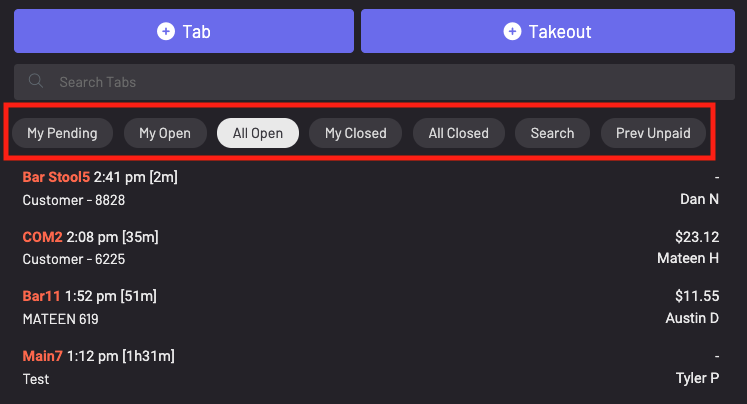Start a new Takeout order
The image size is (747, 404).
coord(548,32)
